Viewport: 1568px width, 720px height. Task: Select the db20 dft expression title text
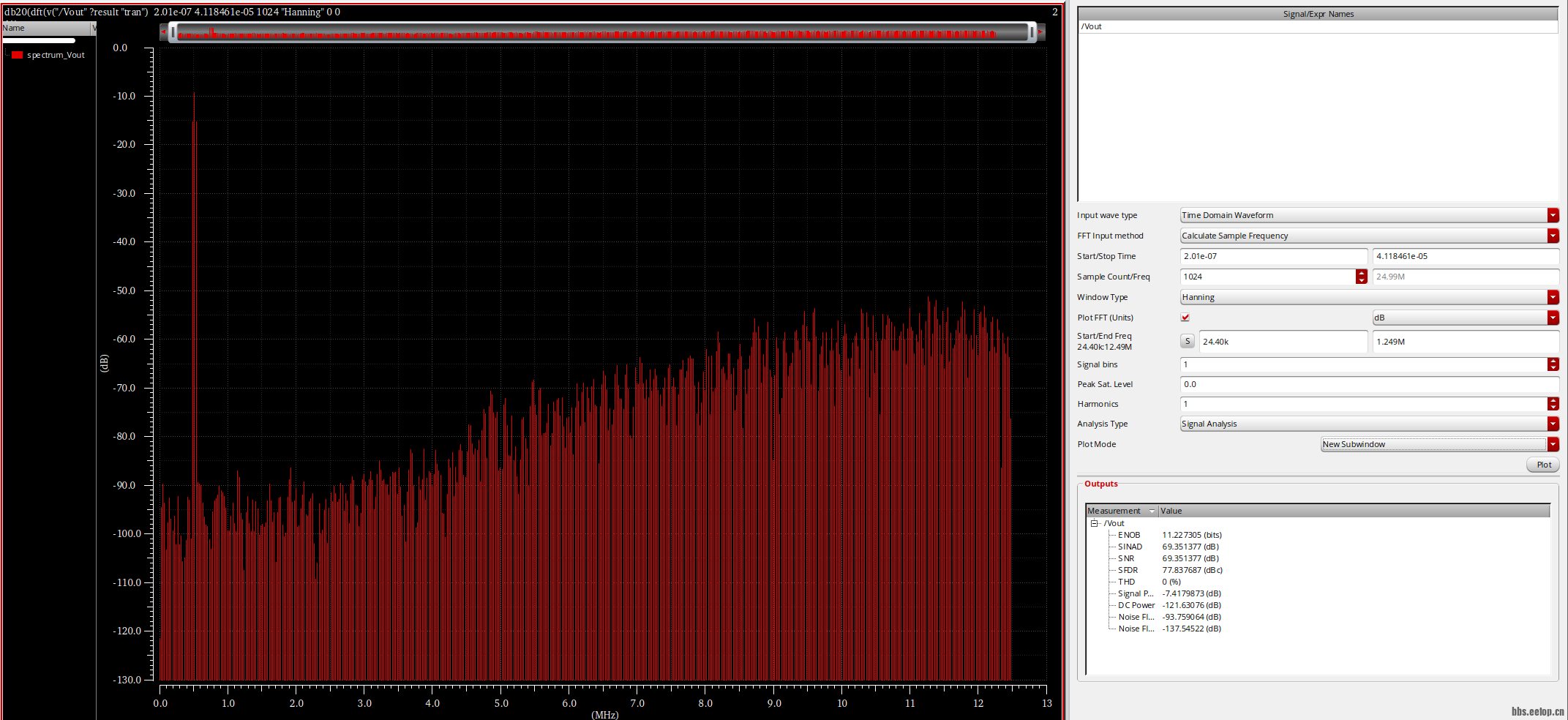click(172, 12)
